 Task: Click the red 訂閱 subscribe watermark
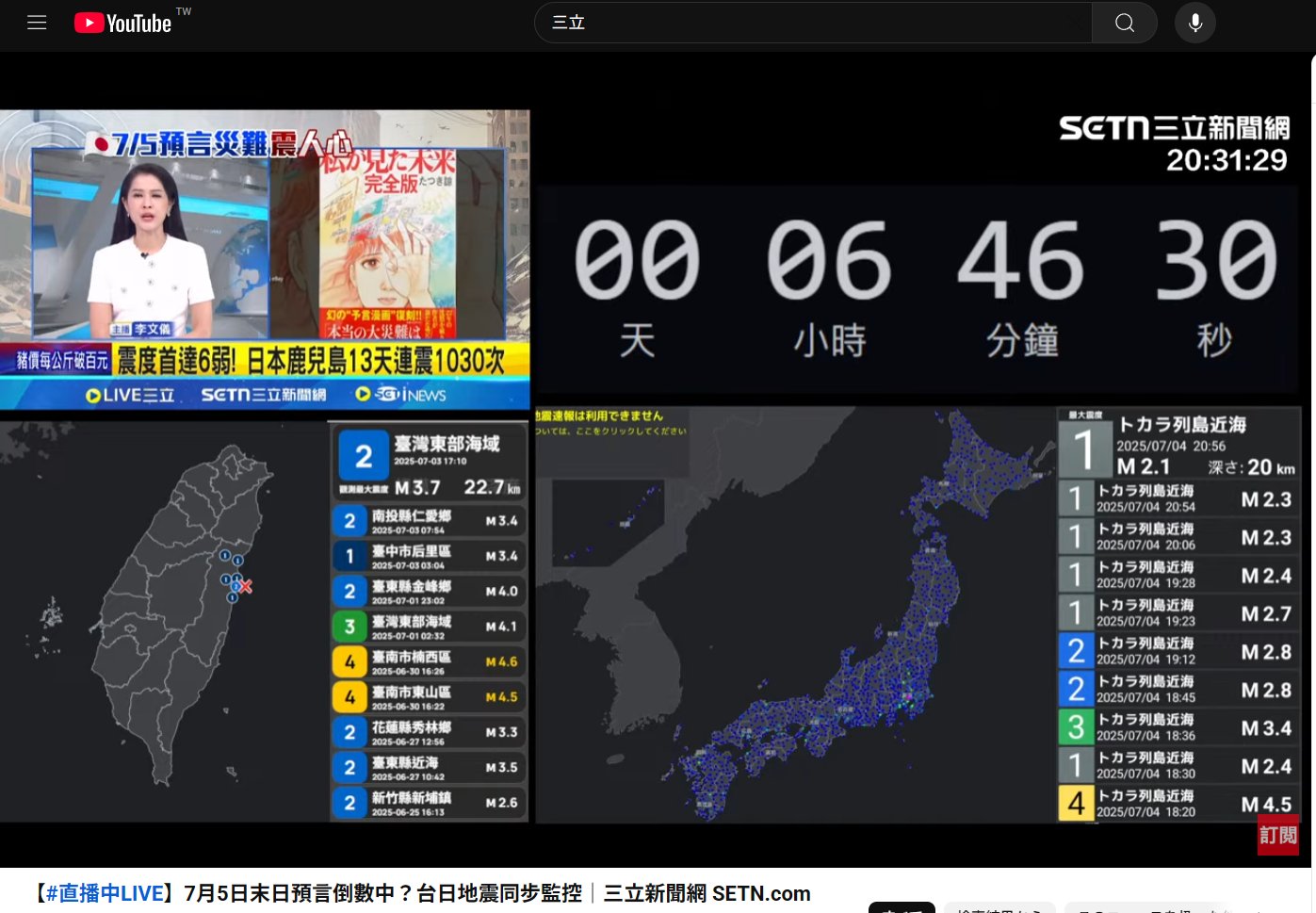point(1278,835)
